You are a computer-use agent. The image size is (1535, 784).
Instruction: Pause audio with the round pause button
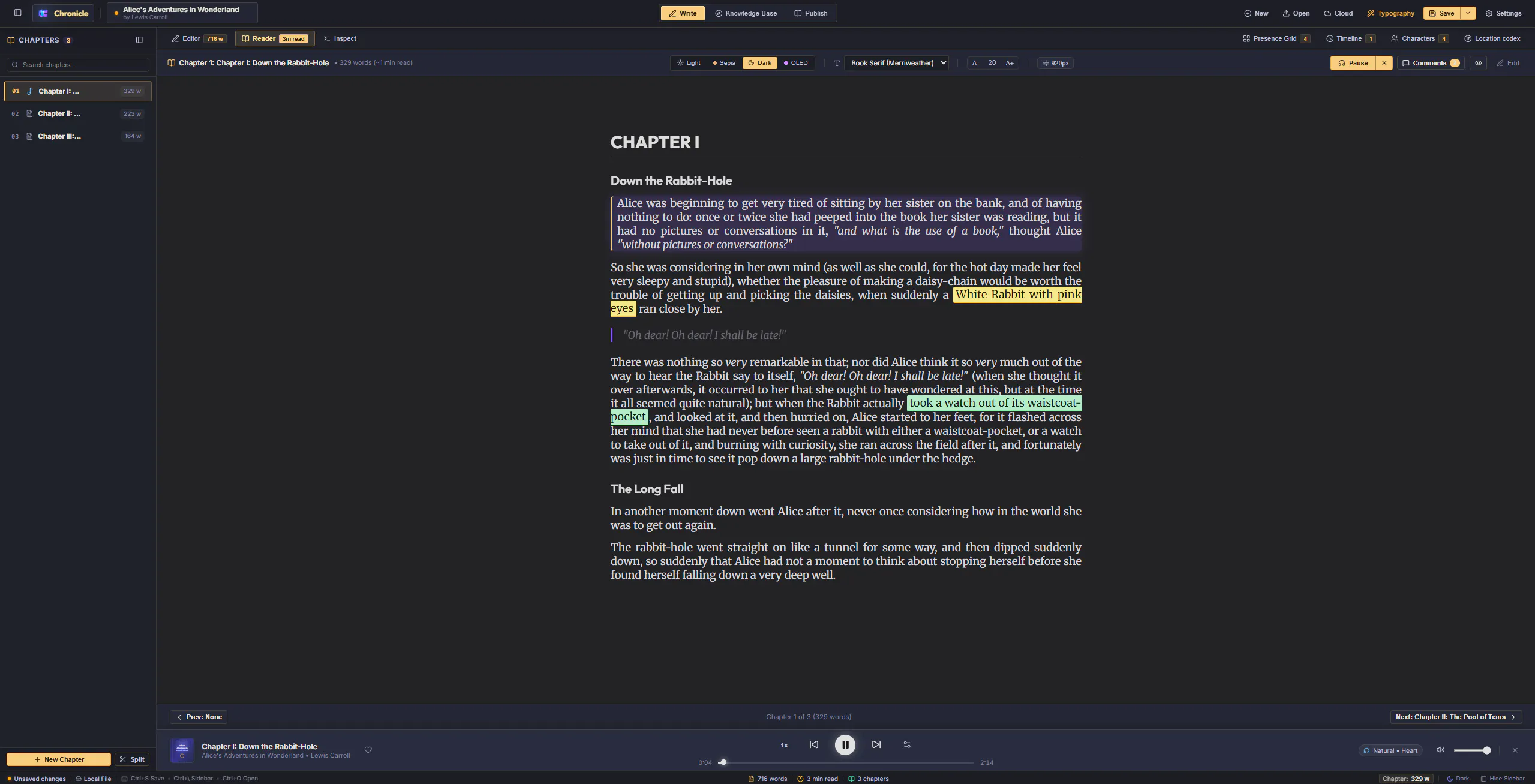point(845,745)
